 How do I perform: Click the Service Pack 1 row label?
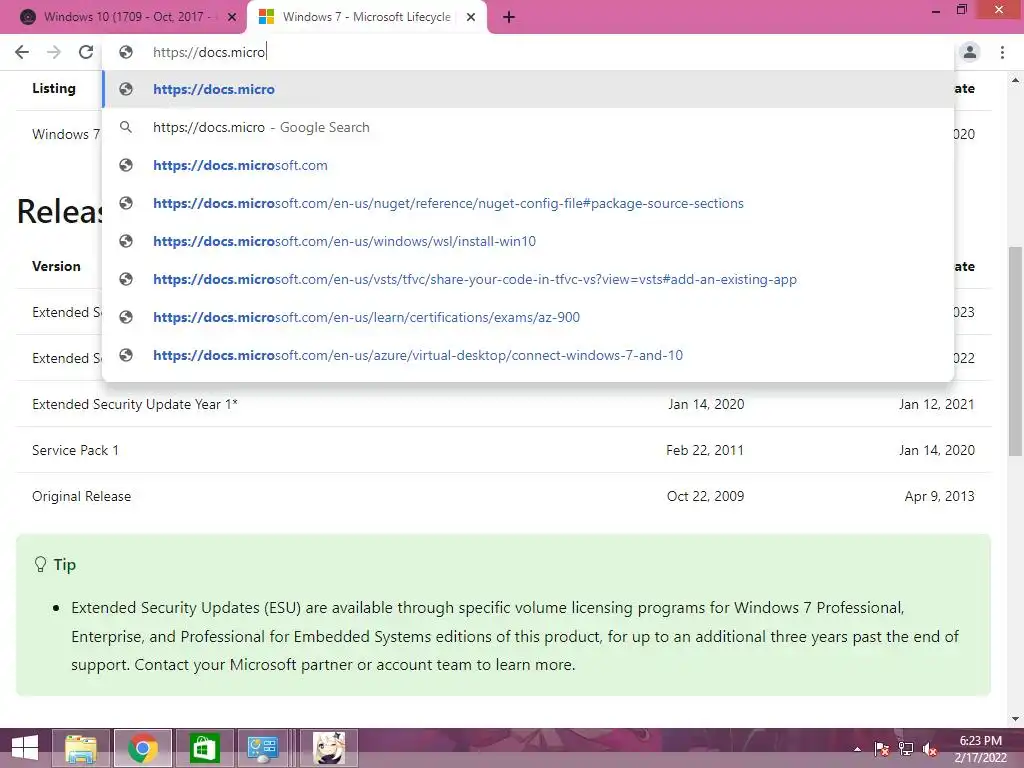click(x=75, y=450)
